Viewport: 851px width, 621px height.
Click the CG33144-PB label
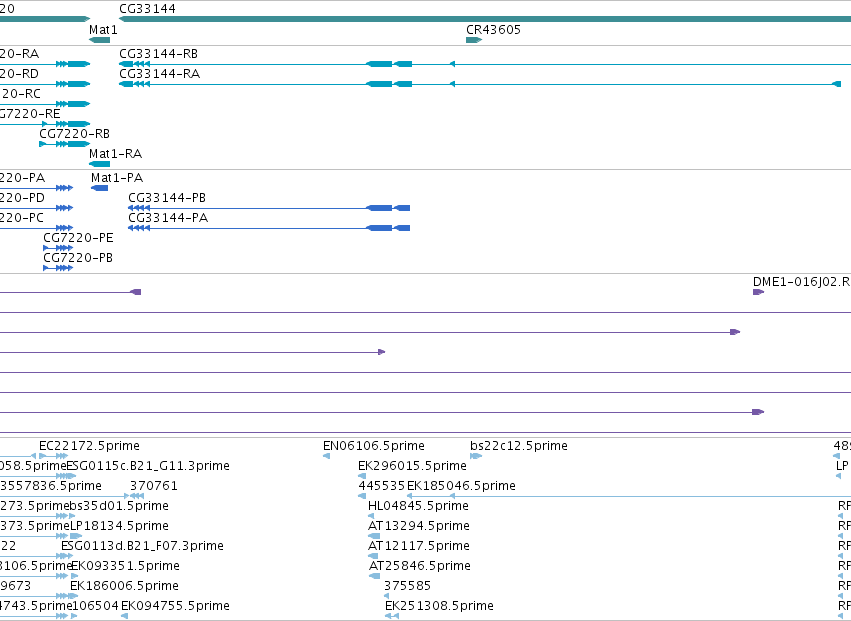pyautogui.click(x=167, y=198)
